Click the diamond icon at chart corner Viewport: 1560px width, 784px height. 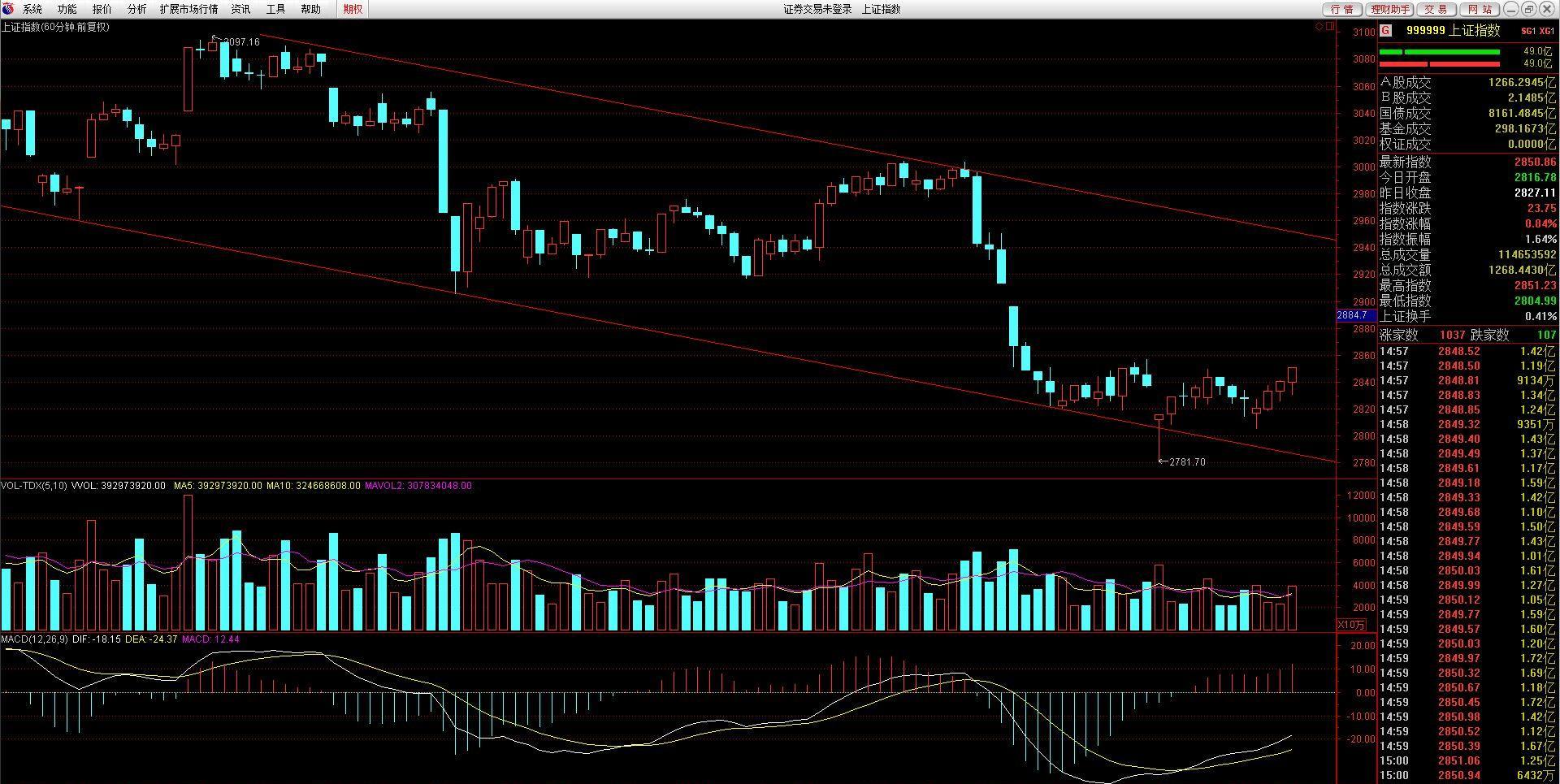[x=1319, y=27]
